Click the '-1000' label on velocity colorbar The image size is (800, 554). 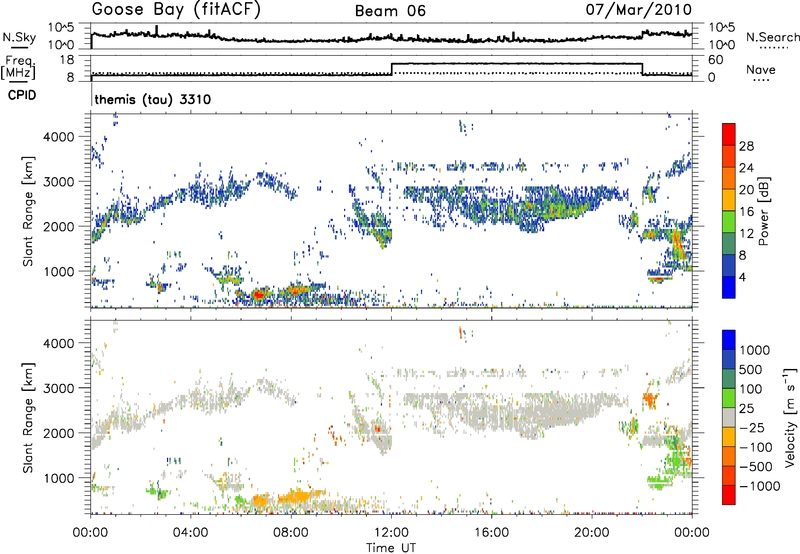point(759,486)
